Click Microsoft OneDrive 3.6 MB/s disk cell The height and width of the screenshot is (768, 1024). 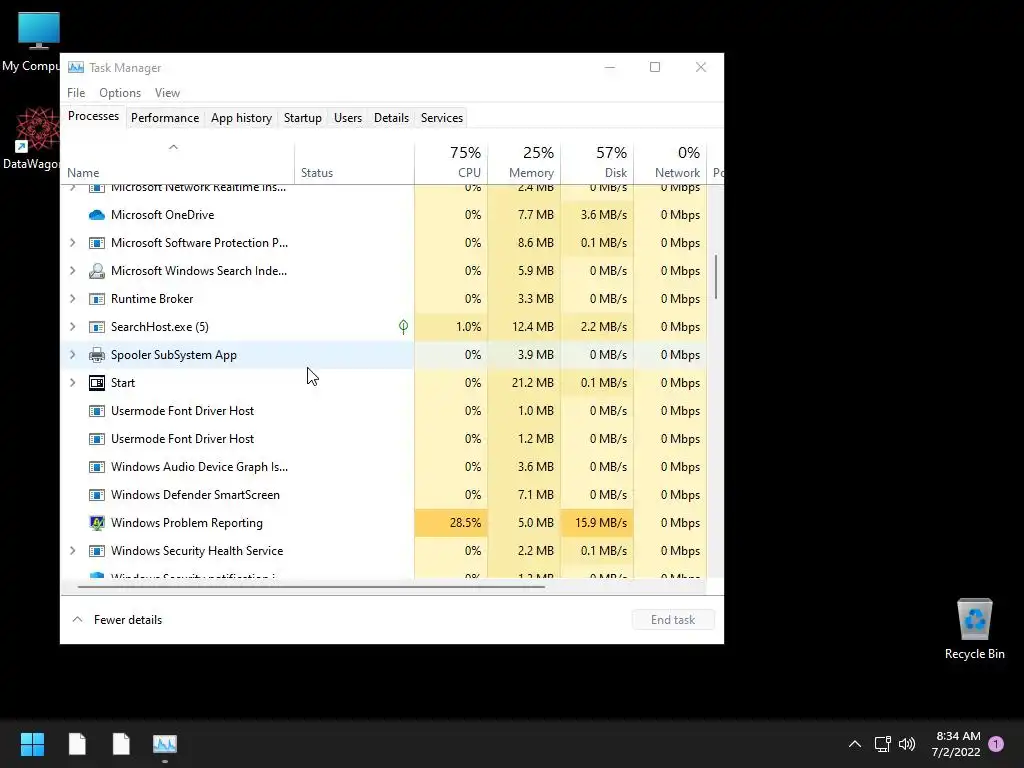(x=598, y=215)
